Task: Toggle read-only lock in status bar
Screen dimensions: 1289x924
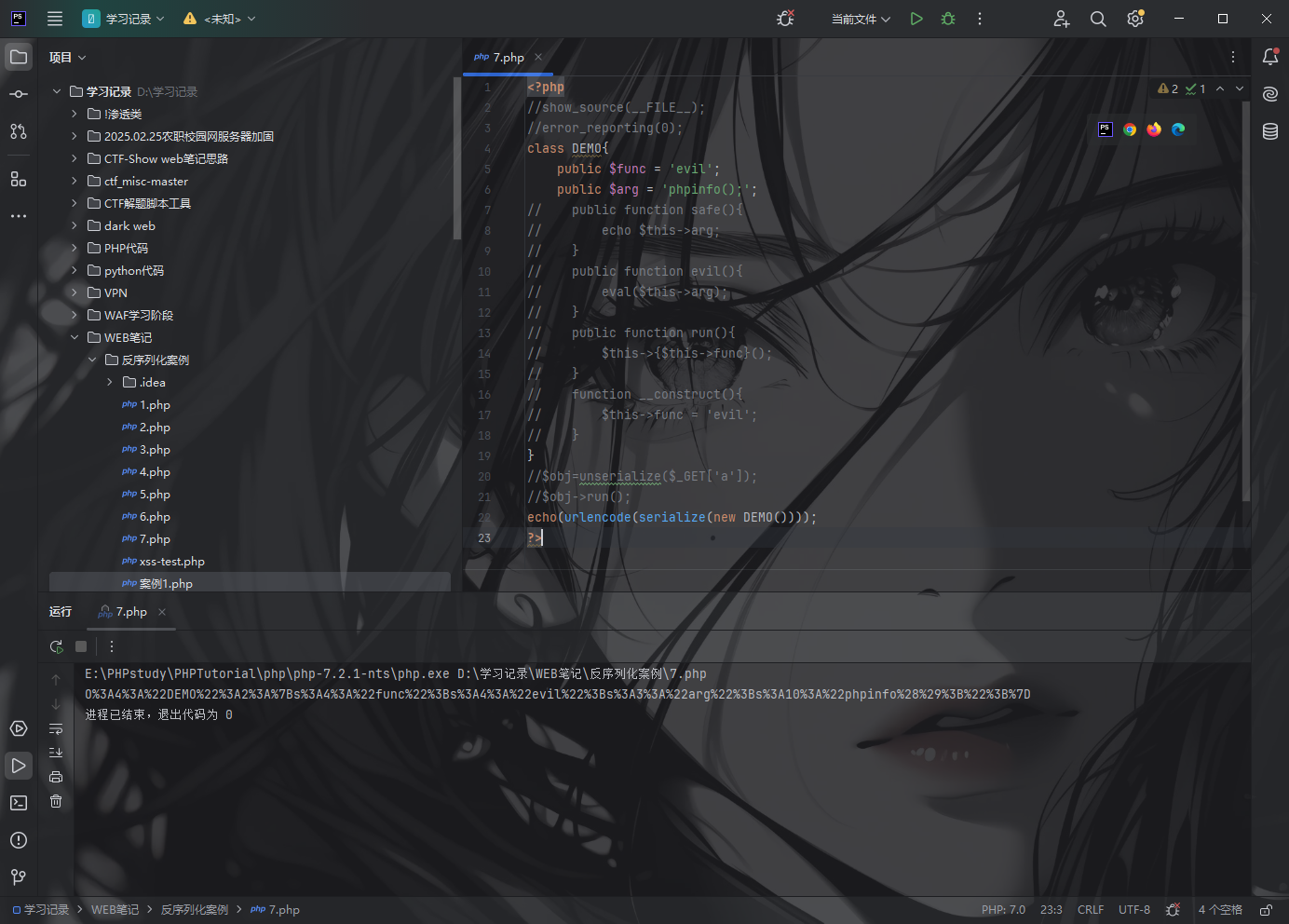Action: coord(1266,910)
